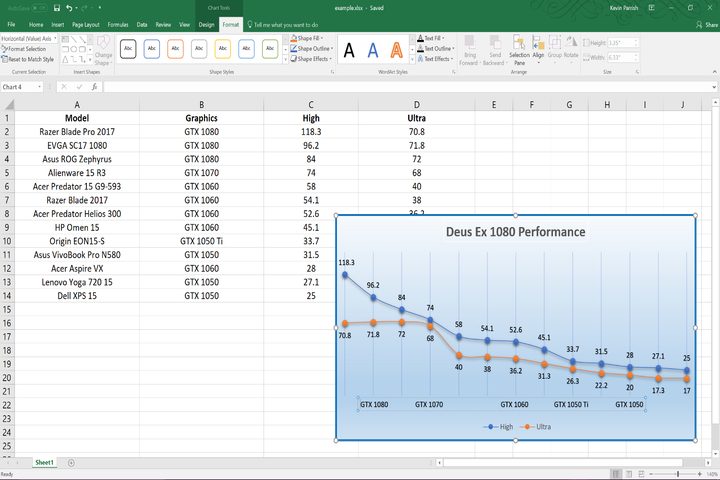Viewport: 720px width, 480px height.
Task: Click the Share button
Action: [707, 24]
